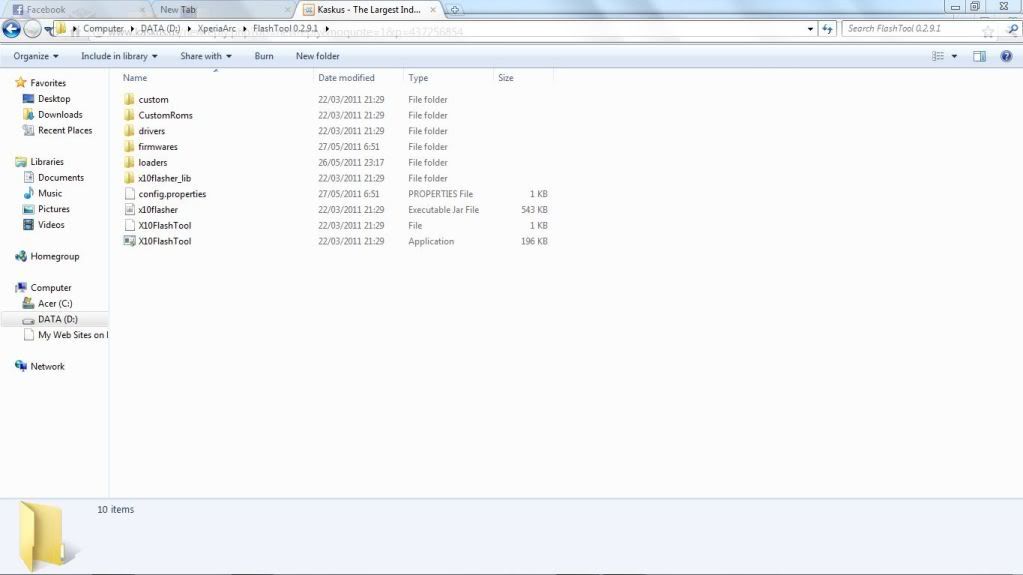The height and width of the screenshot is (575, 1023).
Task: Select the x10flasher_lib folder icon
Action: point(129,178)
